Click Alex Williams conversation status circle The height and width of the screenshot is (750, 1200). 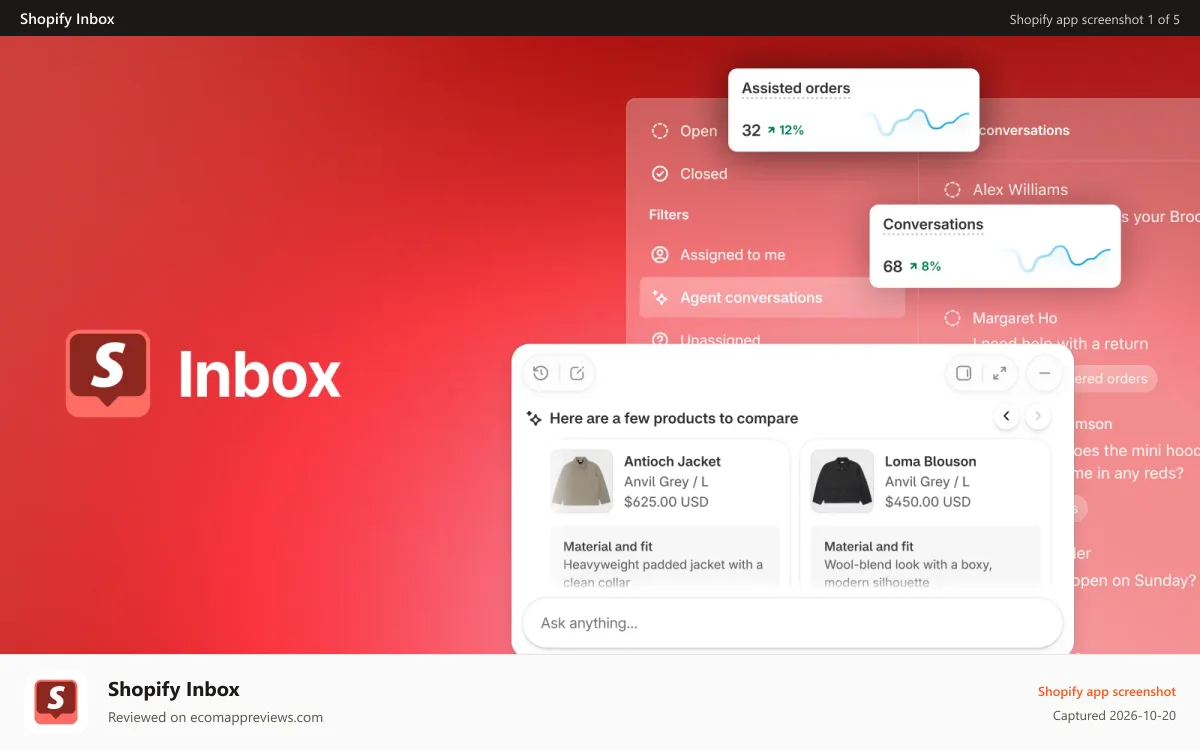tap(952, 189)
